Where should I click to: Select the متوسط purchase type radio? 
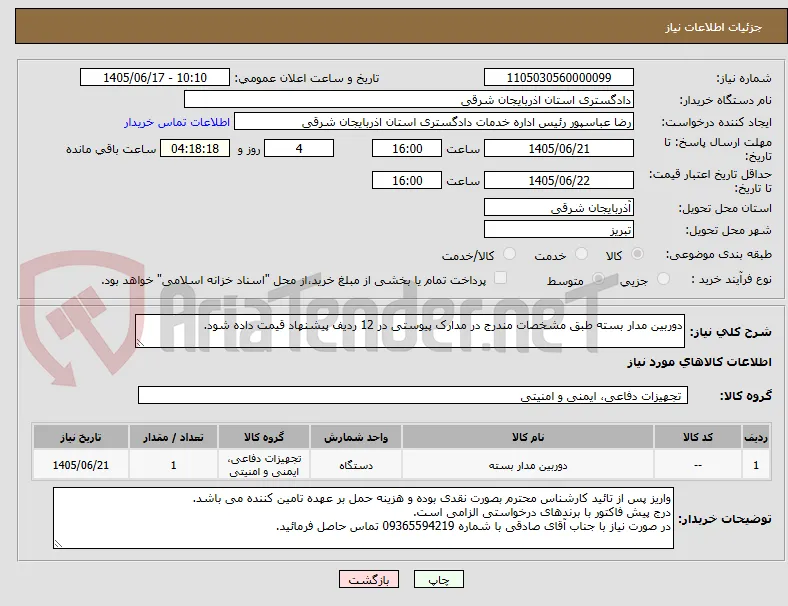click(598, 279)
